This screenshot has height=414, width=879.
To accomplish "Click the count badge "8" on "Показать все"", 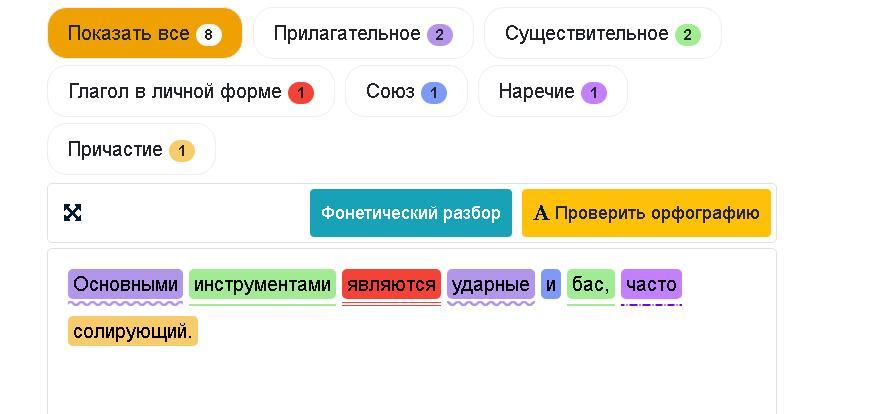I will [x=208, y=34].
